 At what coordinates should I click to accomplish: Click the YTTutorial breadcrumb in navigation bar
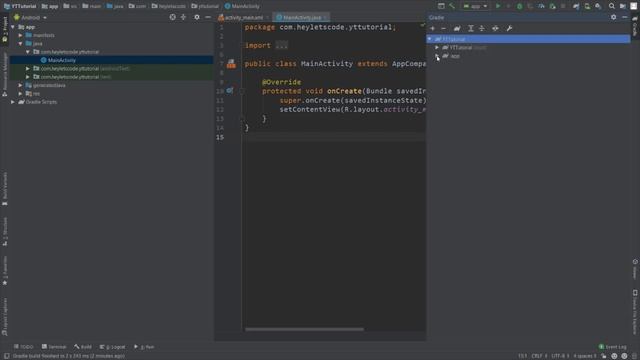tap(20, 6)
